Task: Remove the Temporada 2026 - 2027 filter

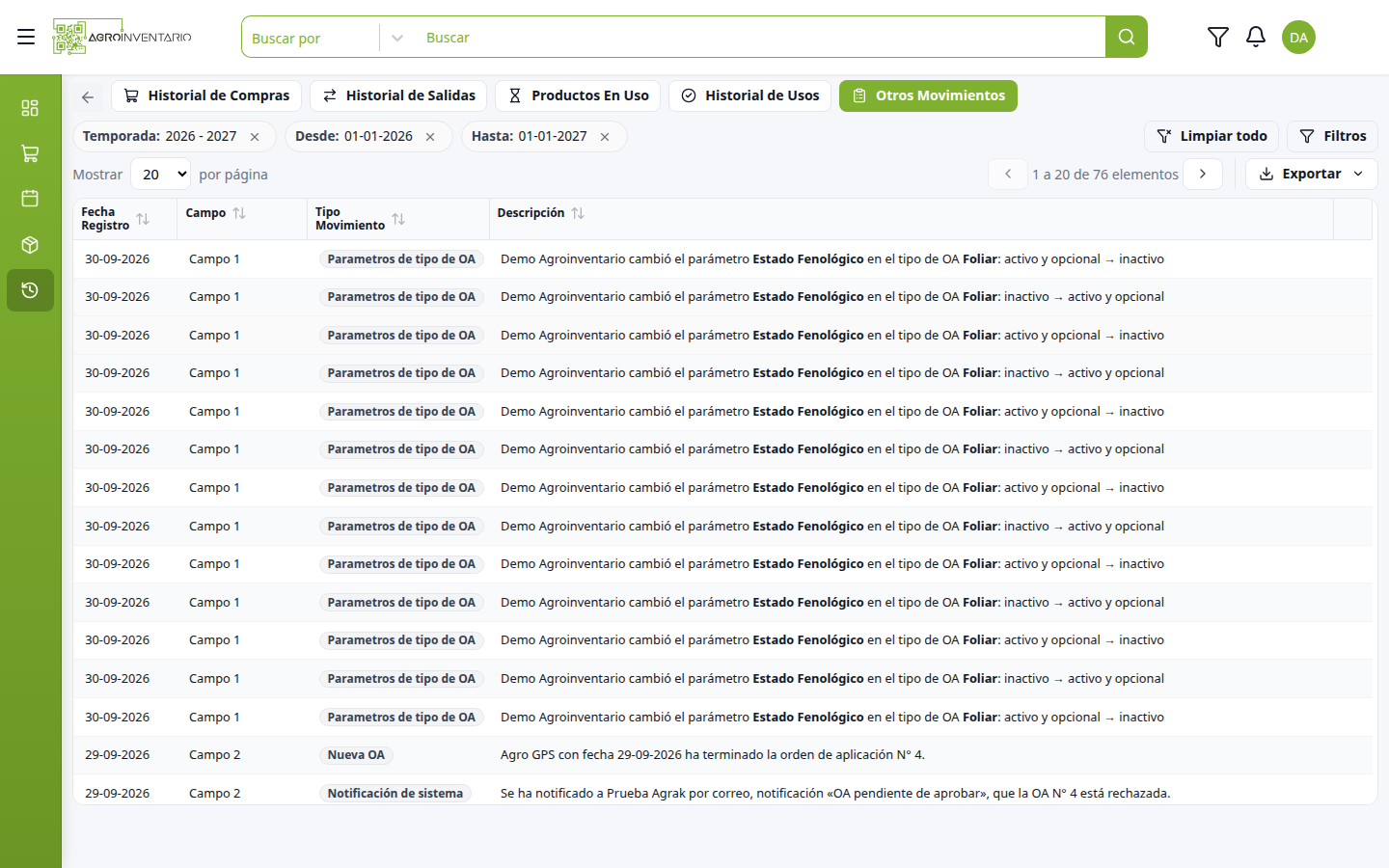Action: (x=255, y=137)
